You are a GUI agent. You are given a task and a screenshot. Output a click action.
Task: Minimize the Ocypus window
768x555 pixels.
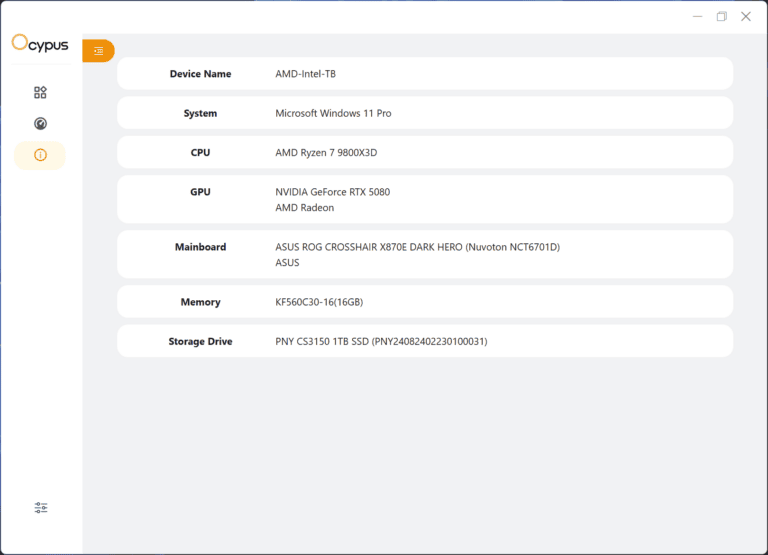point(698,16)
